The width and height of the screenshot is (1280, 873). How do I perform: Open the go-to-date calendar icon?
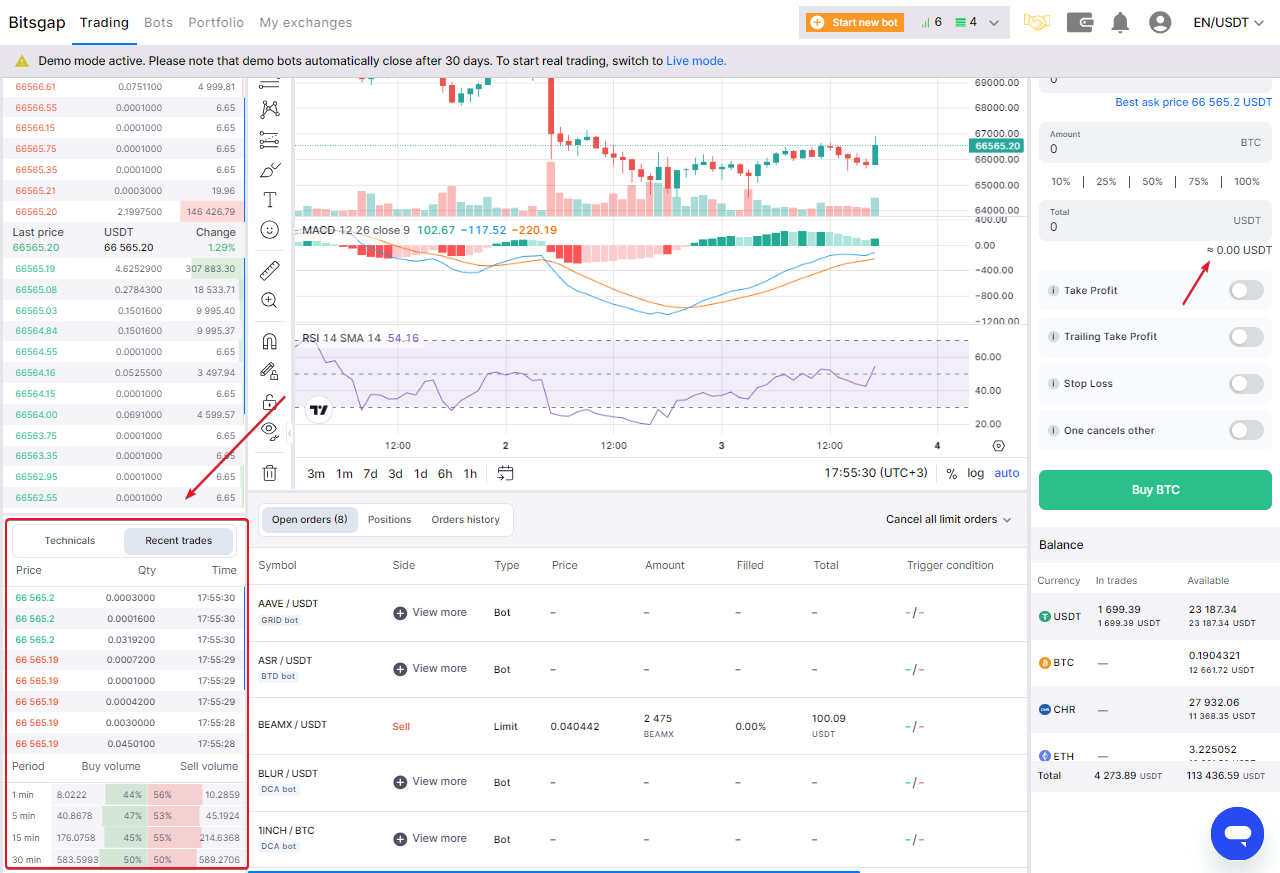(505, 473)
